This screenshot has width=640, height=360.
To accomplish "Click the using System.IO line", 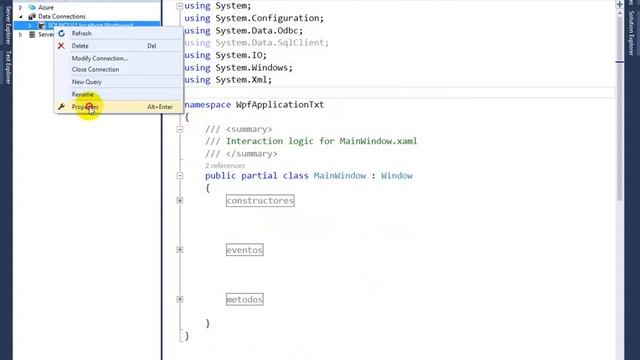I will (225, 55).
